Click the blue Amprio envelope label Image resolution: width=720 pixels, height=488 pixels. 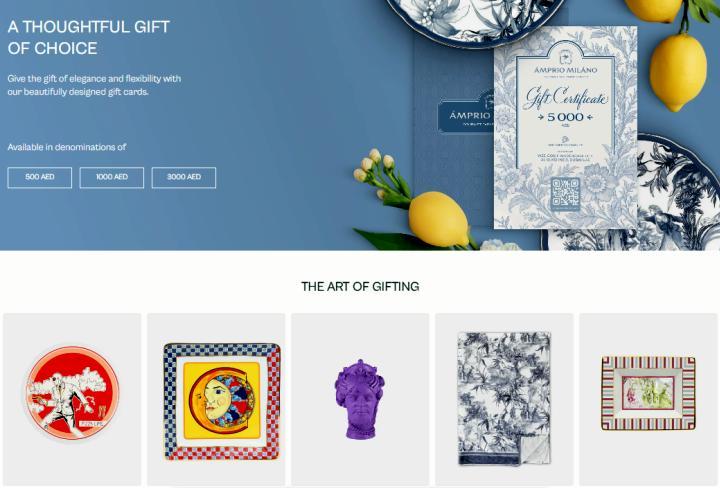pos(466,115)
